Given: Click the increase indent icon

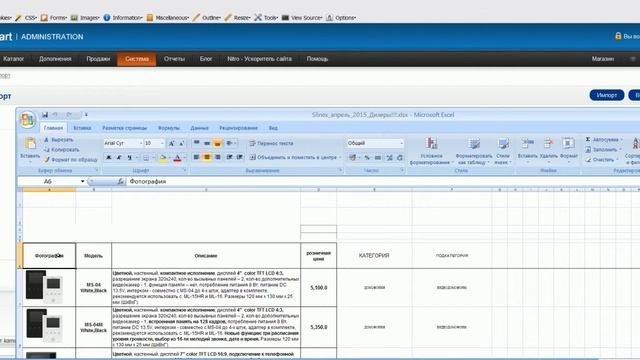Looking at the screenshot, I should pos(240,157).
